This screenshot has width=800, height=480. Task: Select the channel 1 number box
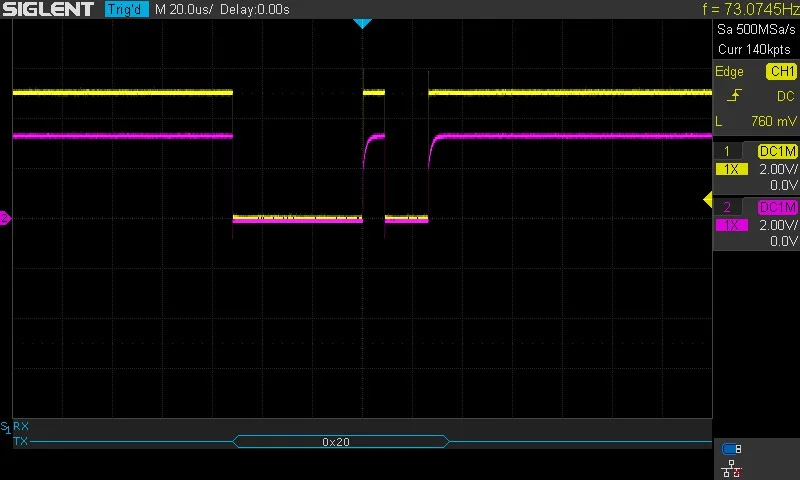click(x=727, y=151)
